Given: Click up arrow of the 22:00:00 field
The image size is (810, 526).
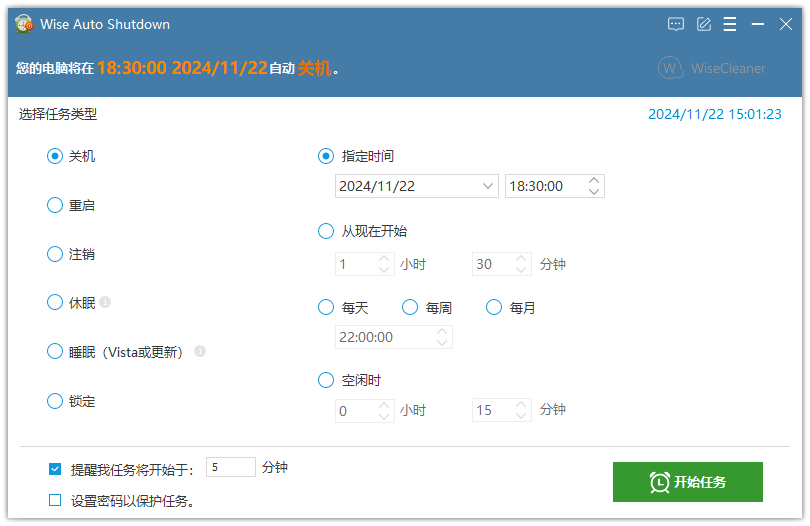Looking at the screenshot, I should (x=442, y=331).
